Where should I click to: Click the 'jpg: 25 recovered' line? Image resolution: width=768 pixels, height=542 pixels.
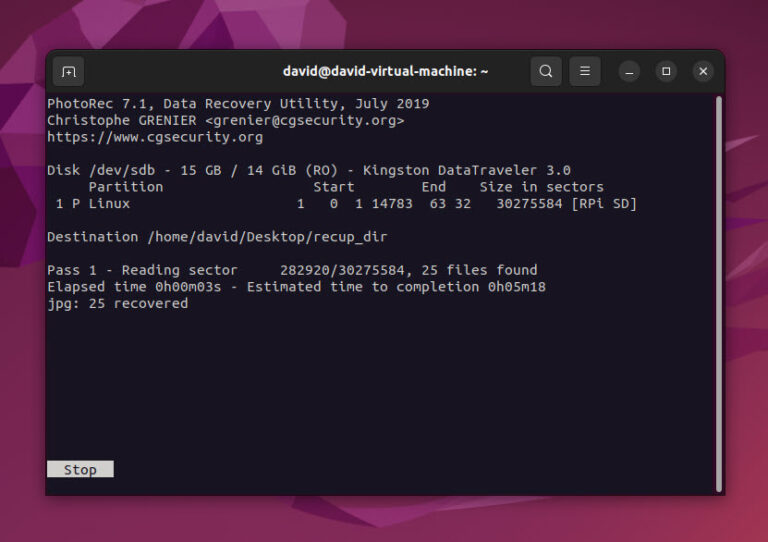[117, 303]
